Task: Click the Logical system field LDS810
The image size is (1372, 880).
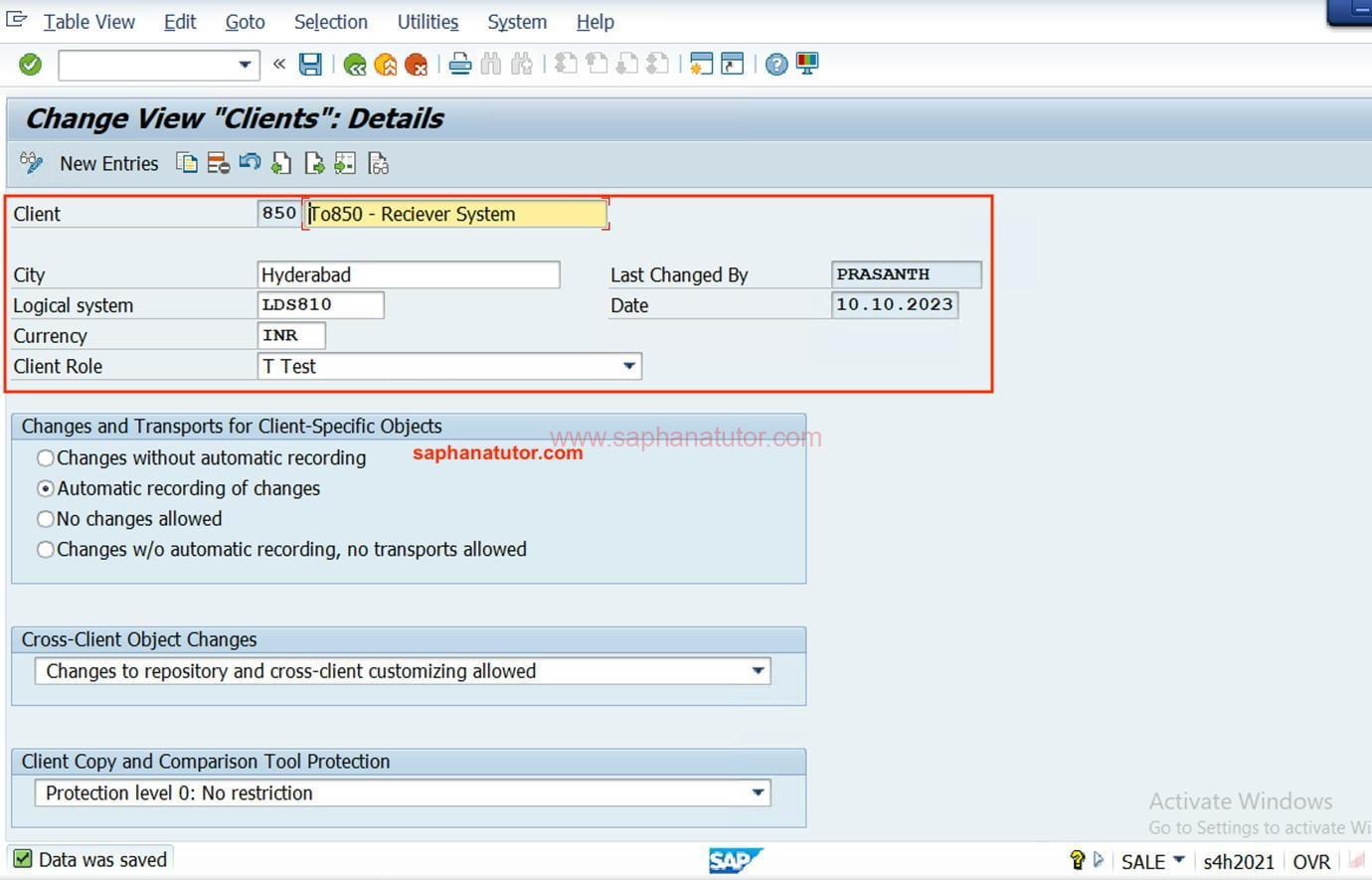Action: 320,305
